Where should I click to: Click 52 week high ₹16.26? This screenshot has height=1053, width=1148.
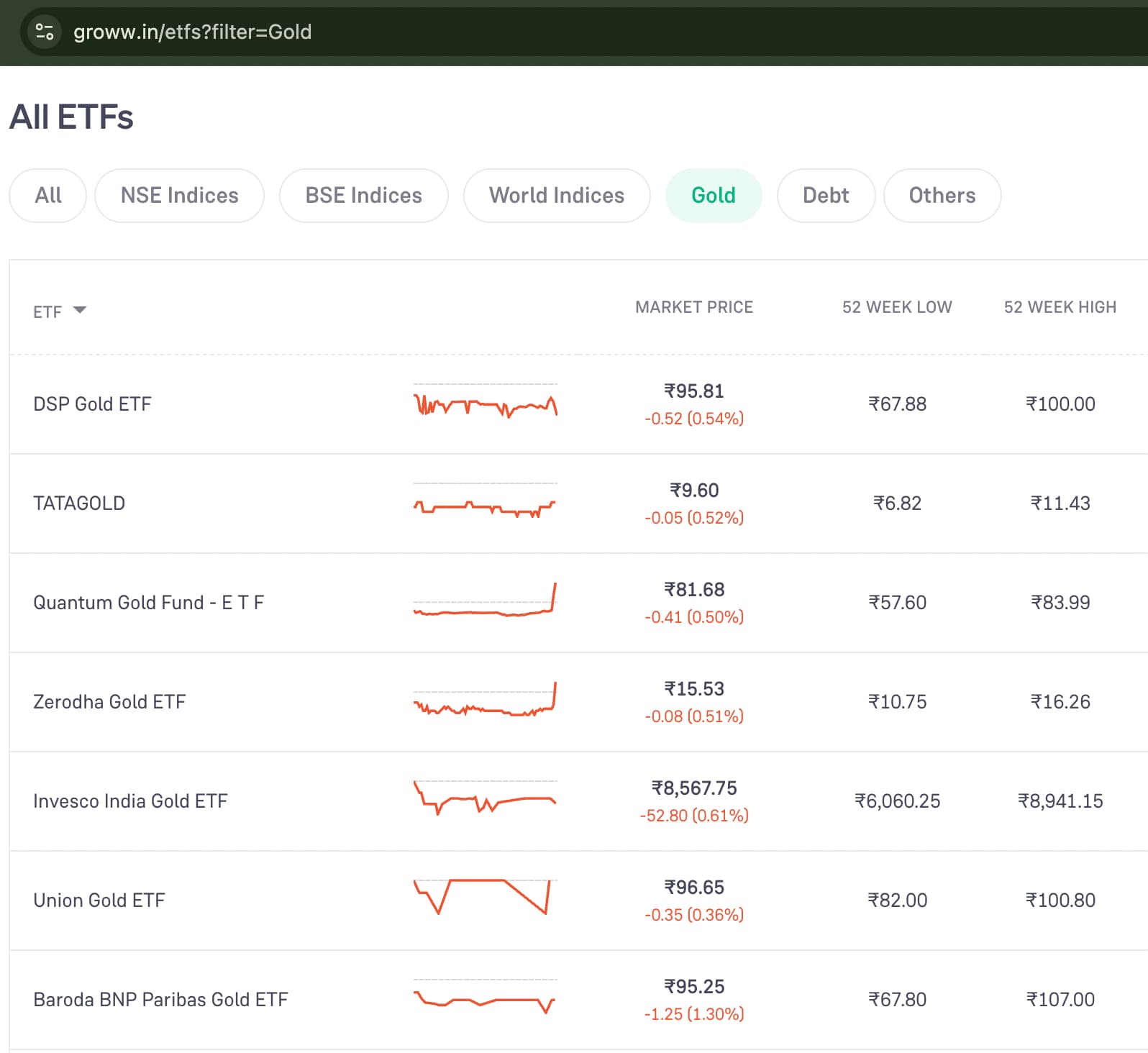[x=1060, y=702]
